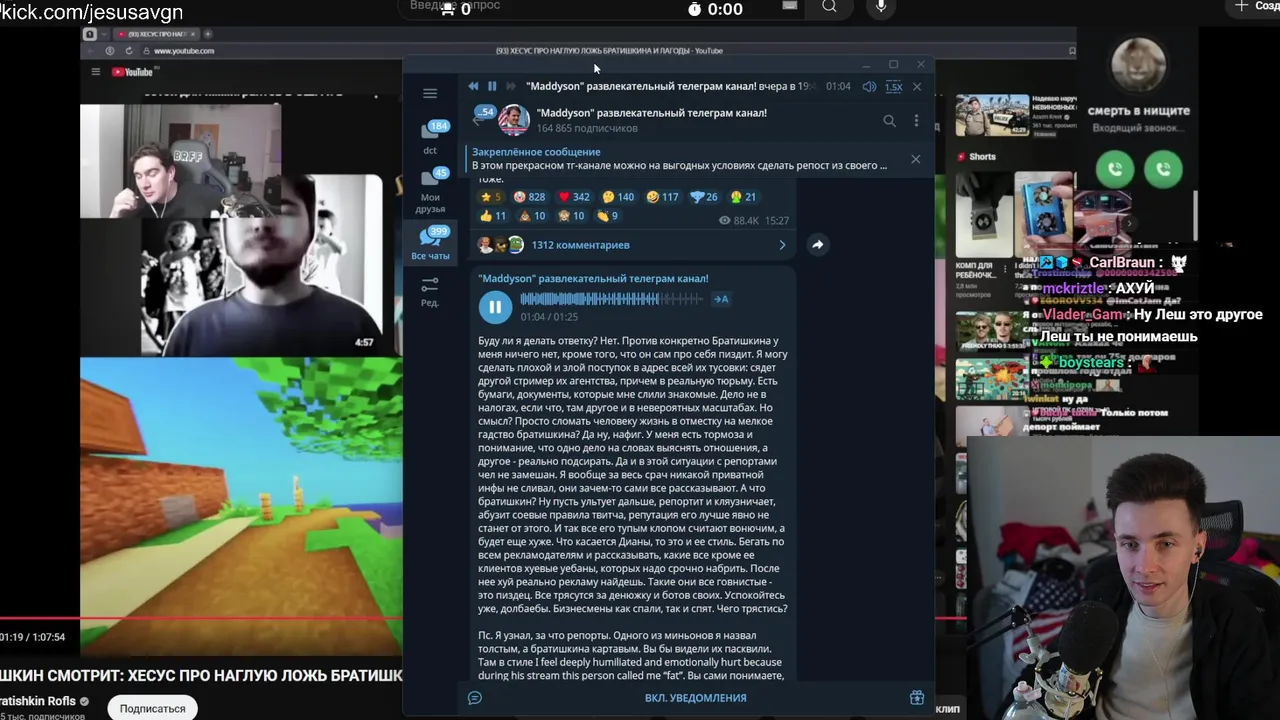Toggle the heart reaction with 342

pos(574,197)
